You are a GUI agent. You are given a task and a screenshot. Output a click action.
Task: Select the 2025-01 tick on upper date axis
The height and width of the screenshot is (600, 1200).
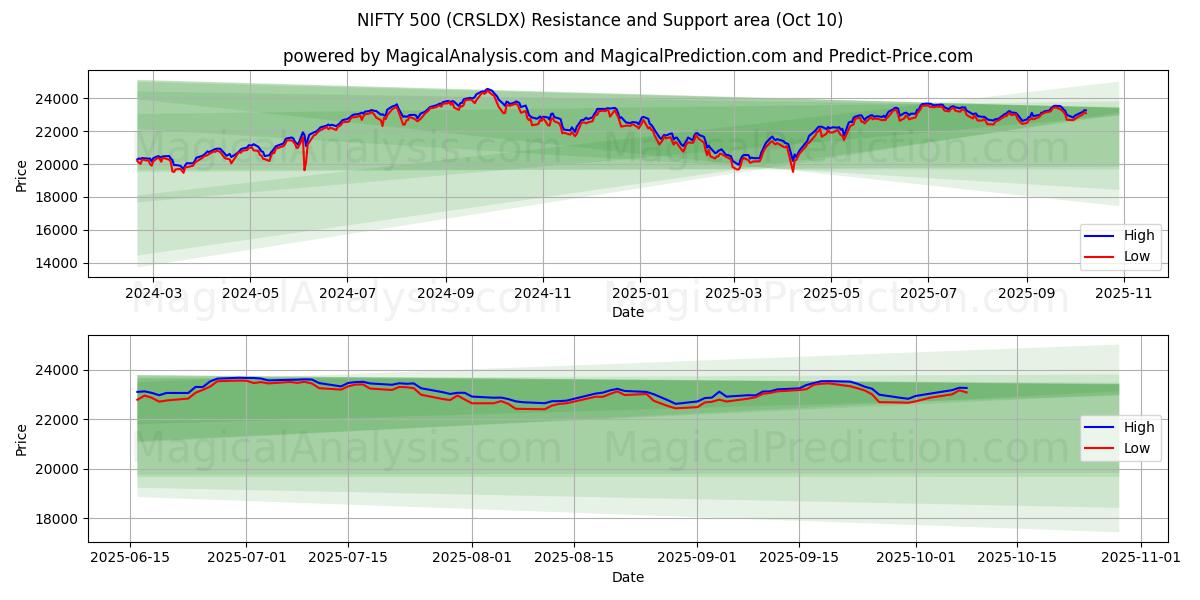pos(640,294)
